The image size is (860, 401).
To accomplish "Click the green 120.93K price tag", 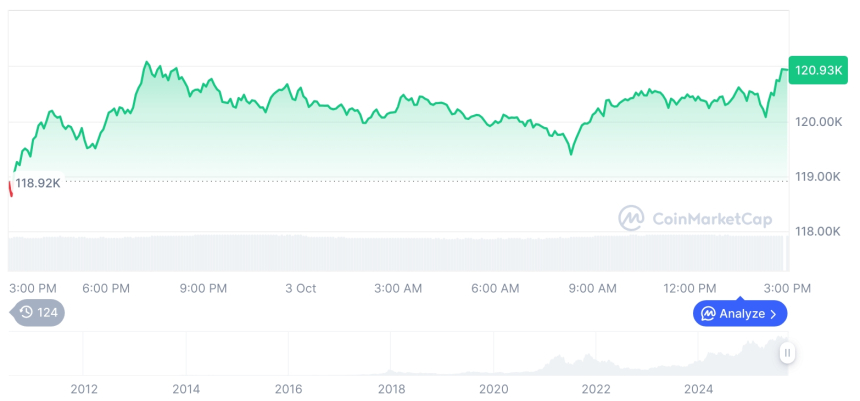I will [818, 69].
